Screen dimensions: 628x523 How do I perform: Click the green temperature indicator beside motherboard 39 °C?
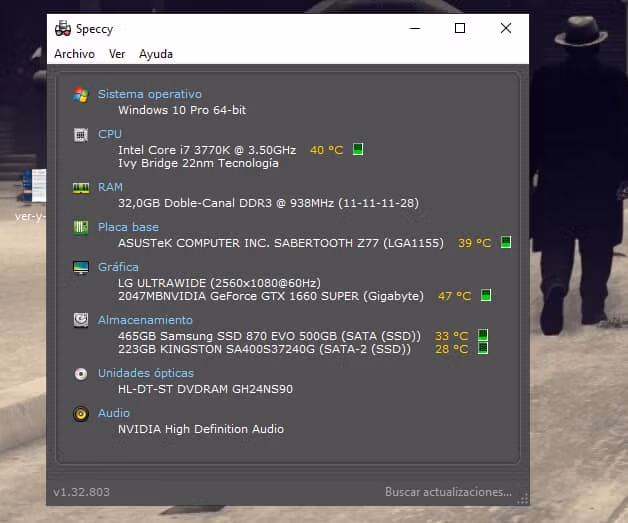(x=506, y=242)
